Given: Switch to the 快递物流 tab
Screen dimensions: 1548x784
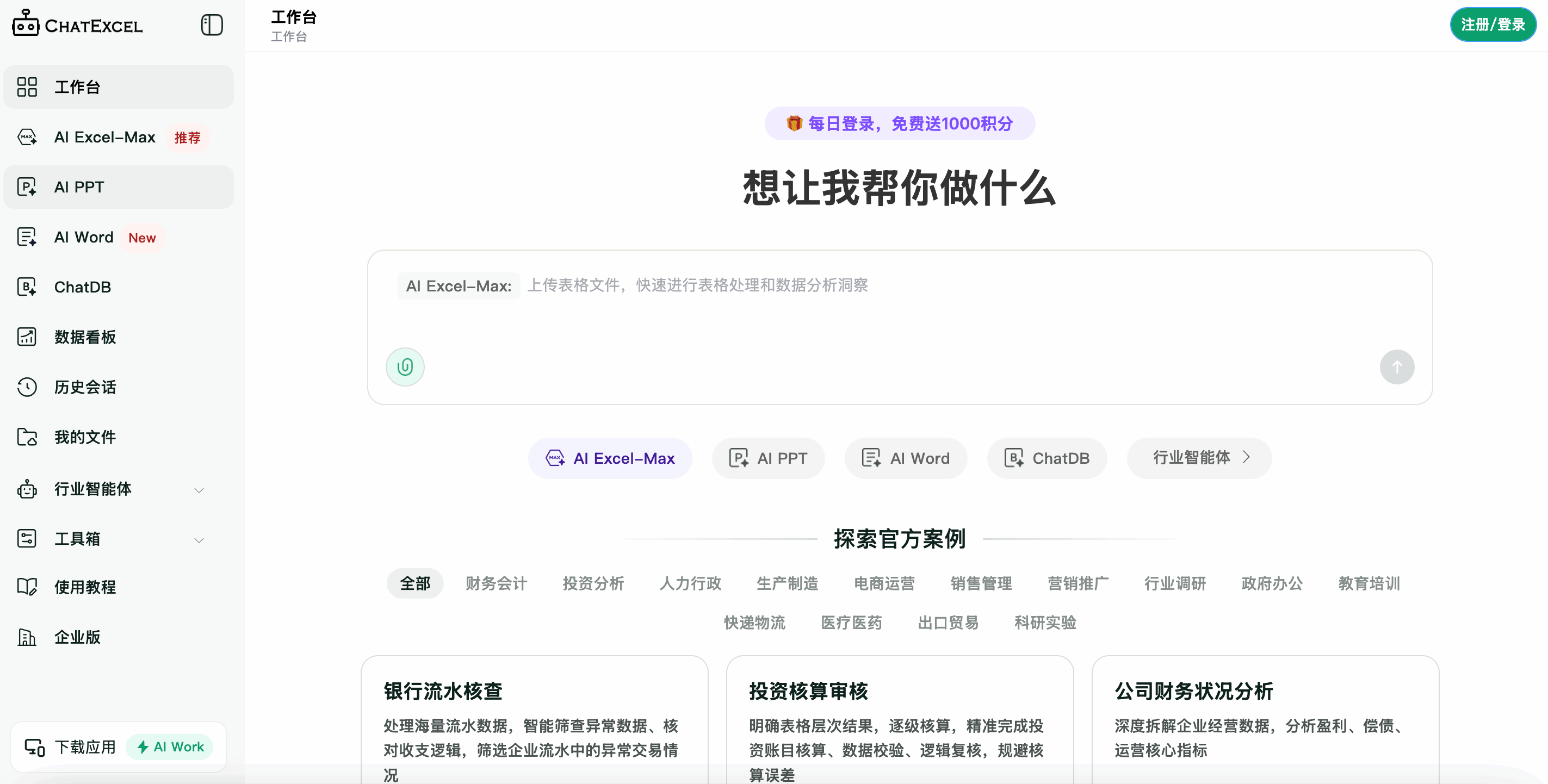Looking at the screenshot, I should 755,623.
